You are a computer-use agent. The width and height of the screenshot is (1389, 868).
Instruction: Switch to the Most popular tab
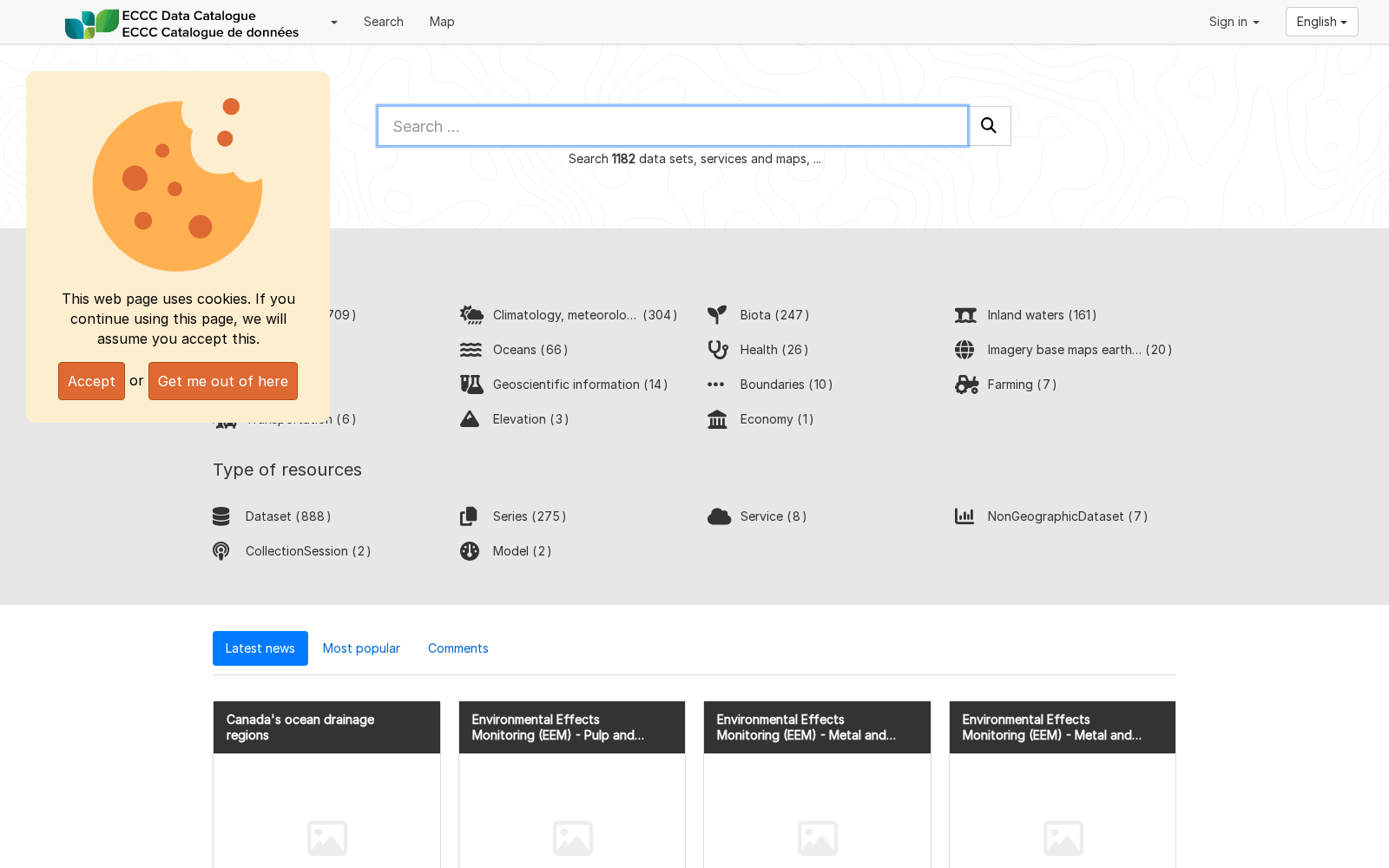[361, 648]
